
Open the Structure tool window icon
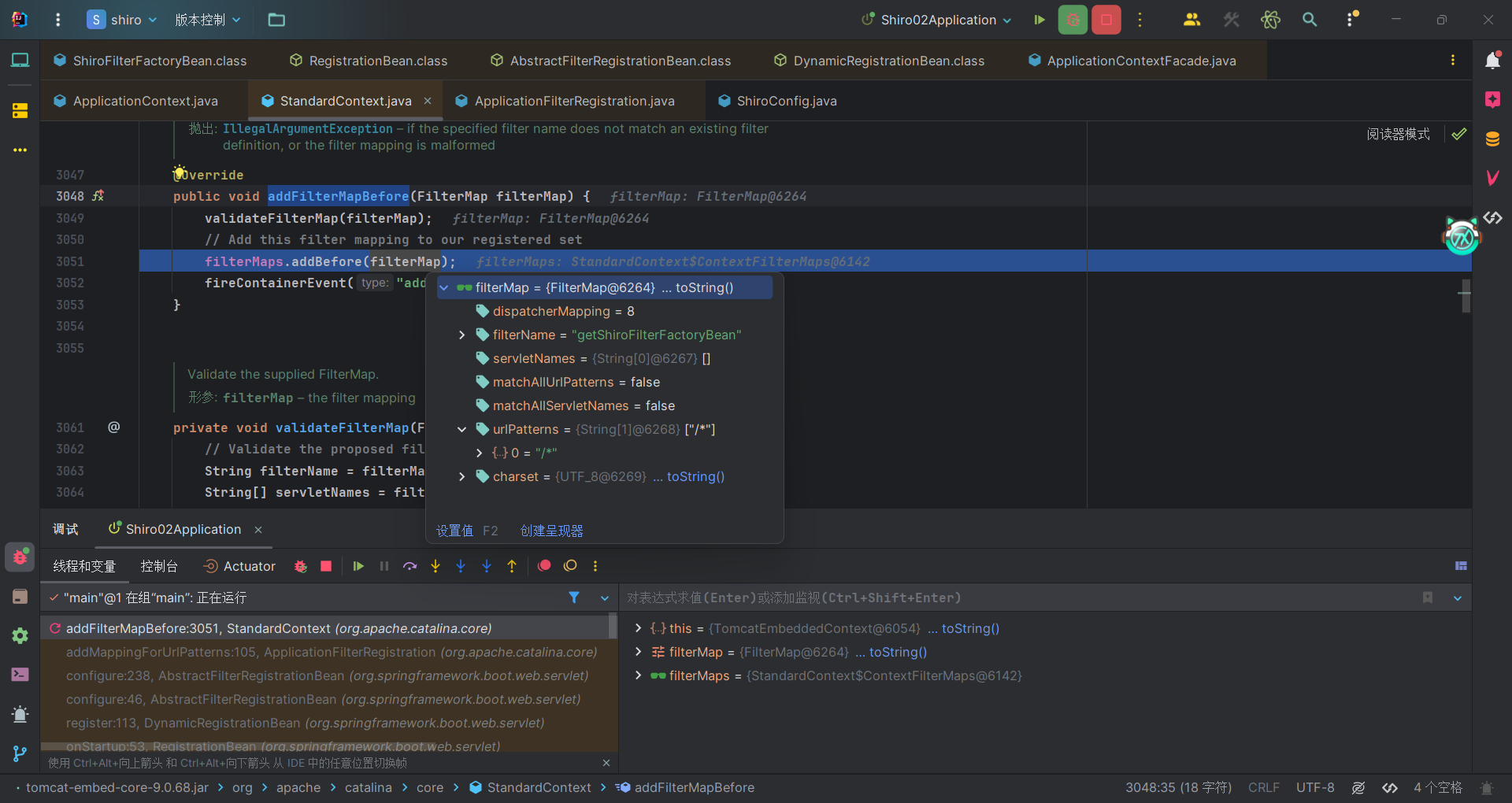click(20, 111)
